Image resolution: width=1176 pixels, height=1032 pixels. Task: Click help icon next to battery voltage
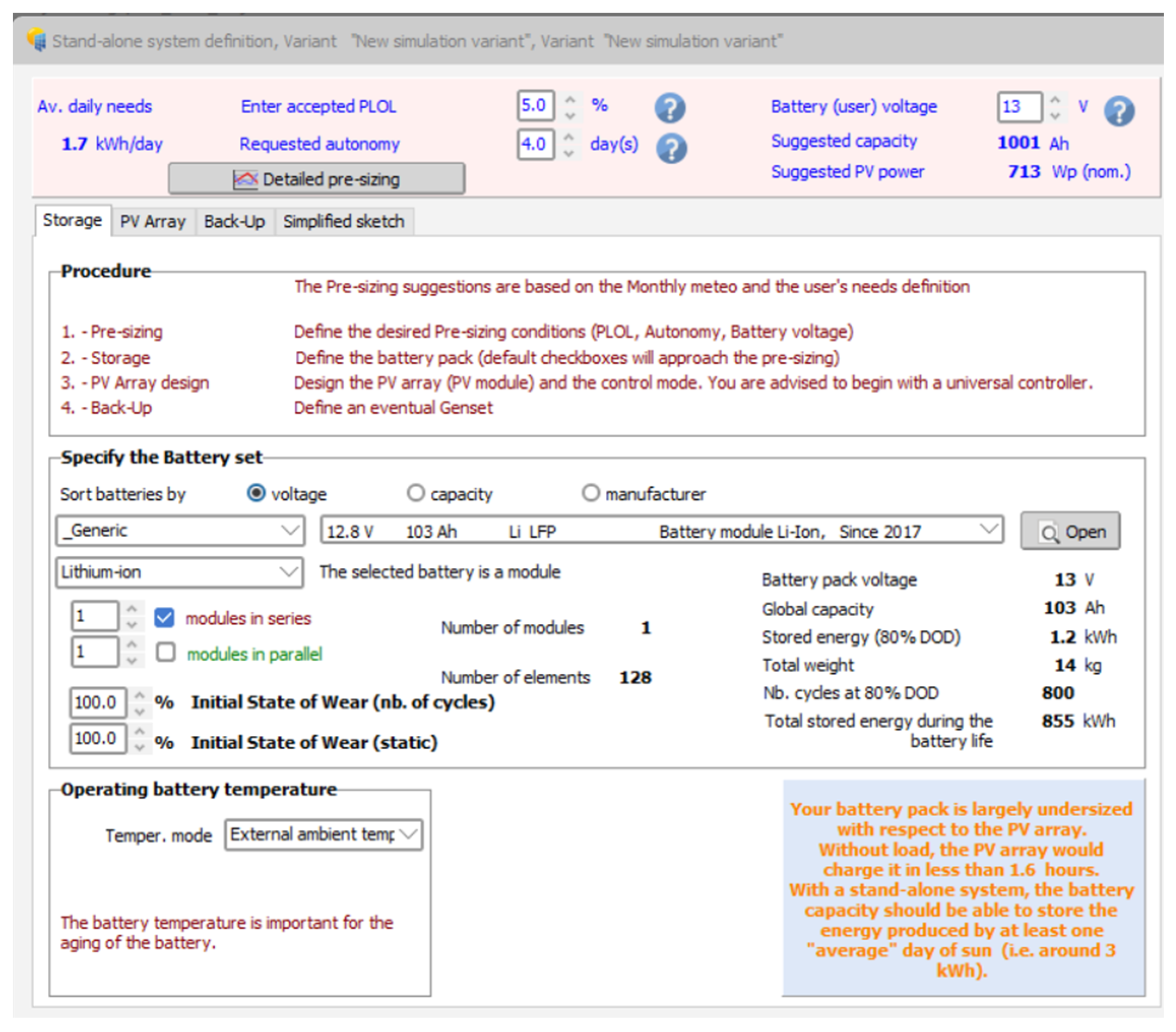coord(1119,111)
